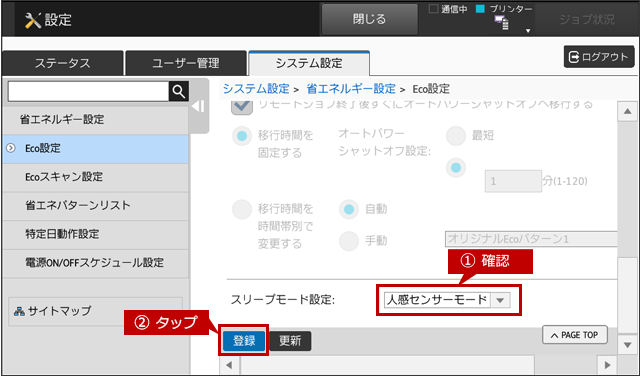Click the 更新 button

(290, 341)
